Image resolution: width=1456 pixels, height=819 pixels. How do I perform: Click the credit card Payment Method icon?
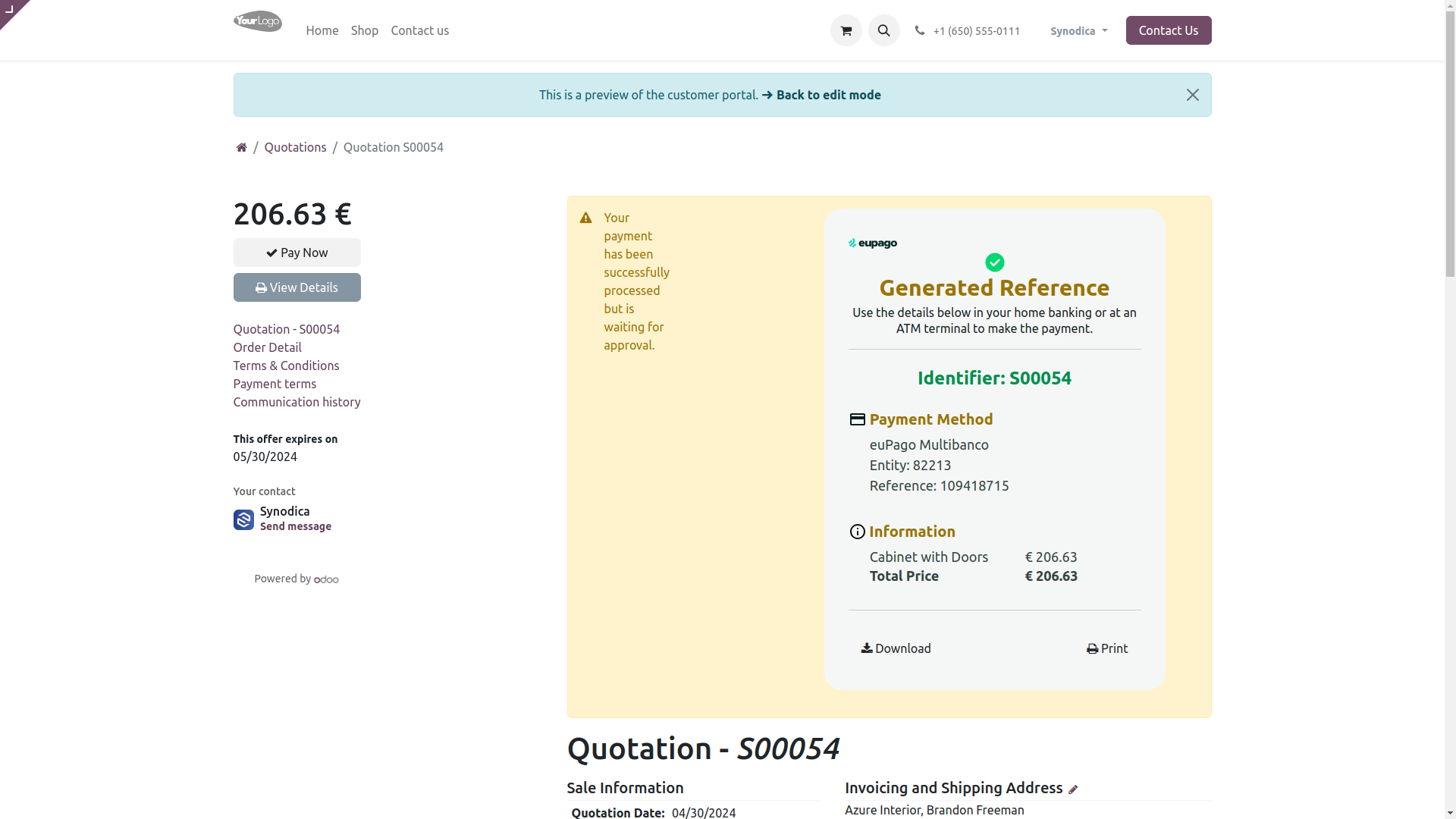pyautogui.click(x=857, y=419)
